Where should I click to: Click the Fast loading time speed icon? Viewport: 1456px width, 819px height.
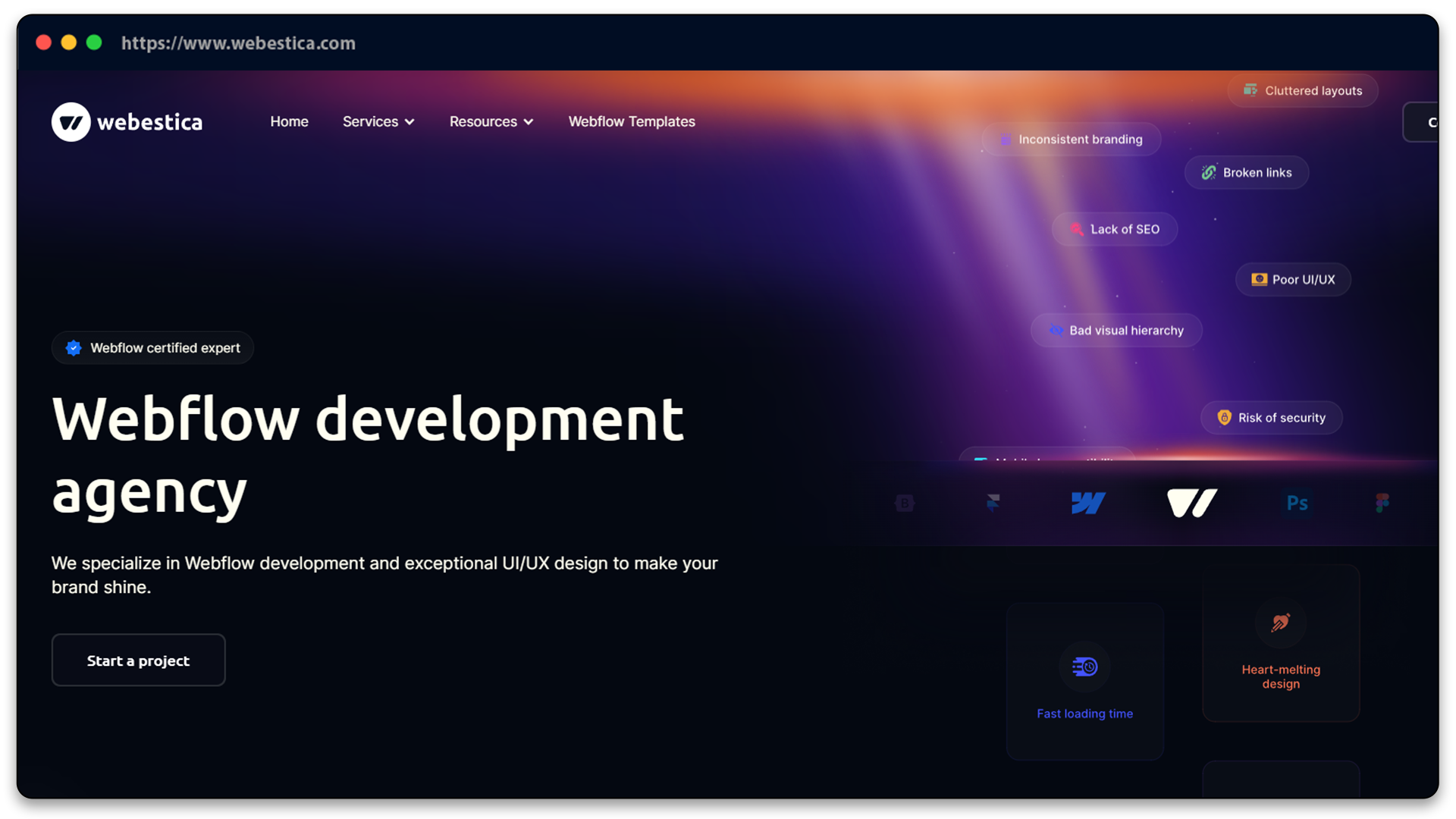1084,667
